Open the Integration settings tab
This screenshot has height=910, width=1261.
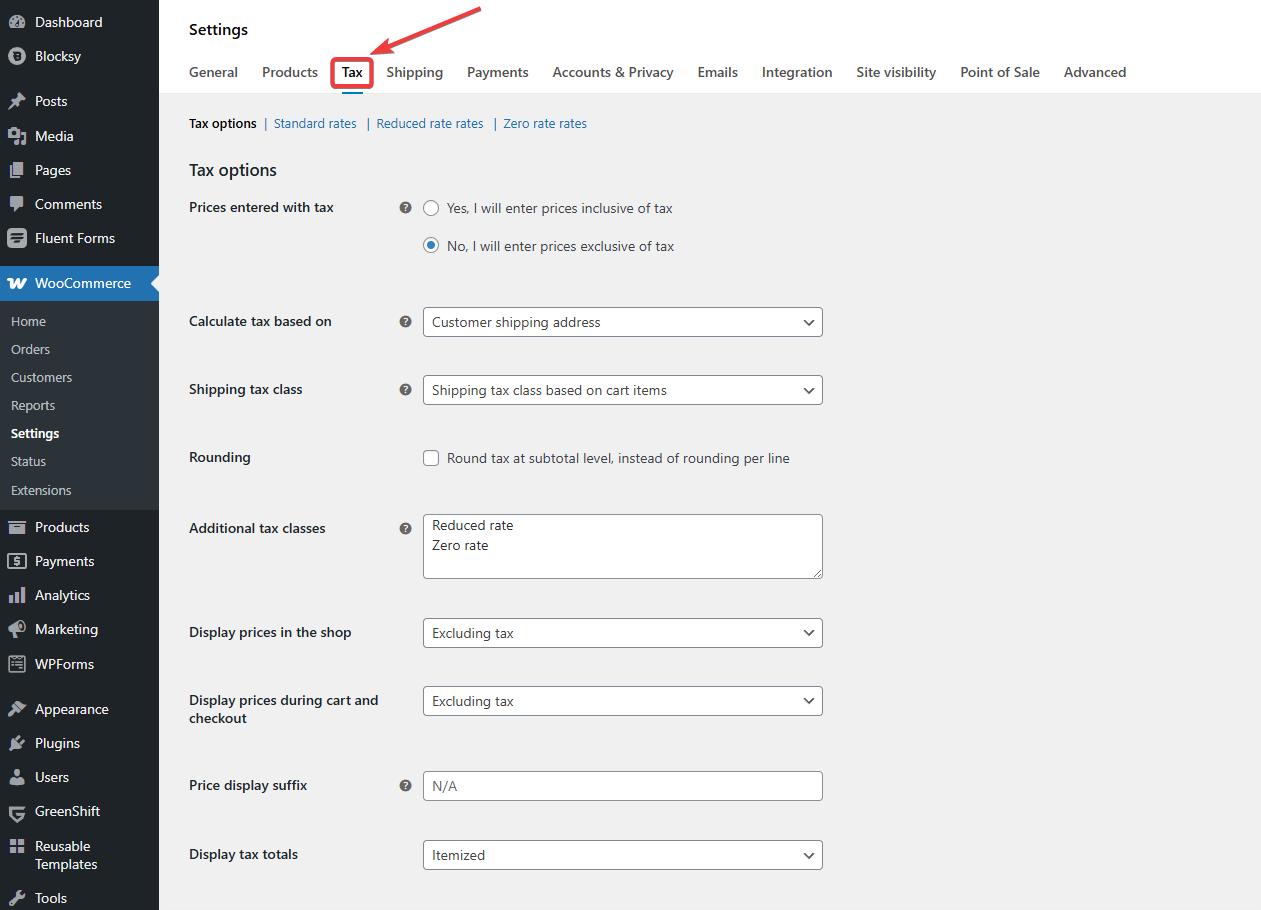(x=797, y=72)
